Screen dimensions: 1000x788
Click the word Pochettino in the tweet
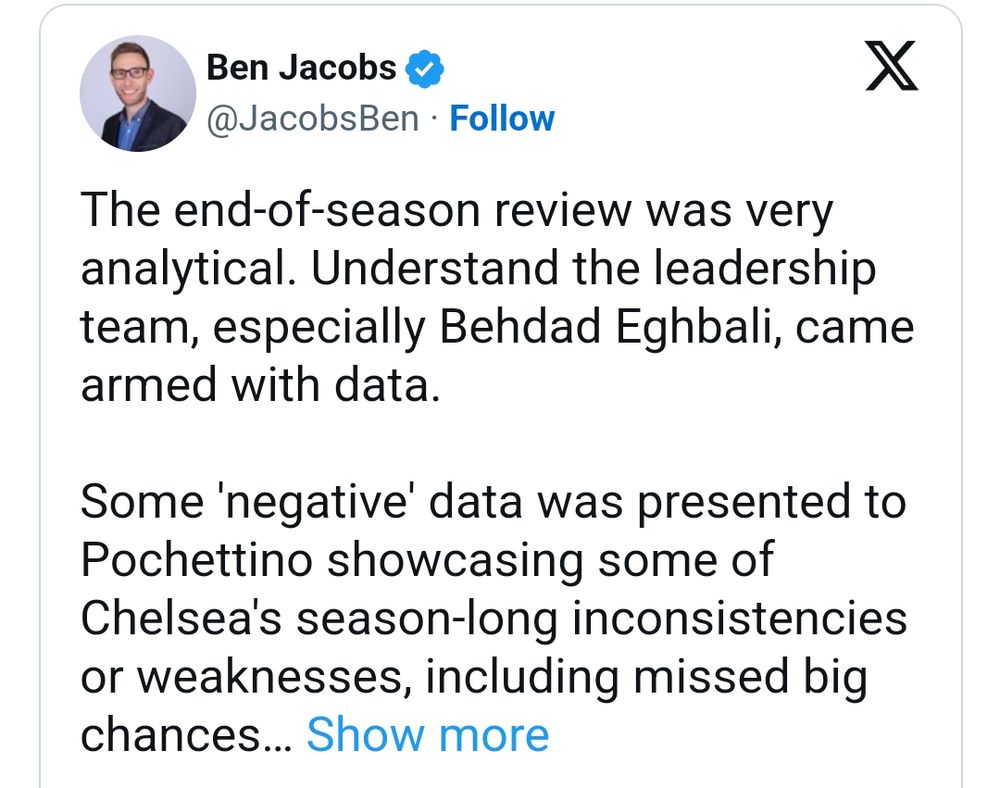click(x=196, y=560)
